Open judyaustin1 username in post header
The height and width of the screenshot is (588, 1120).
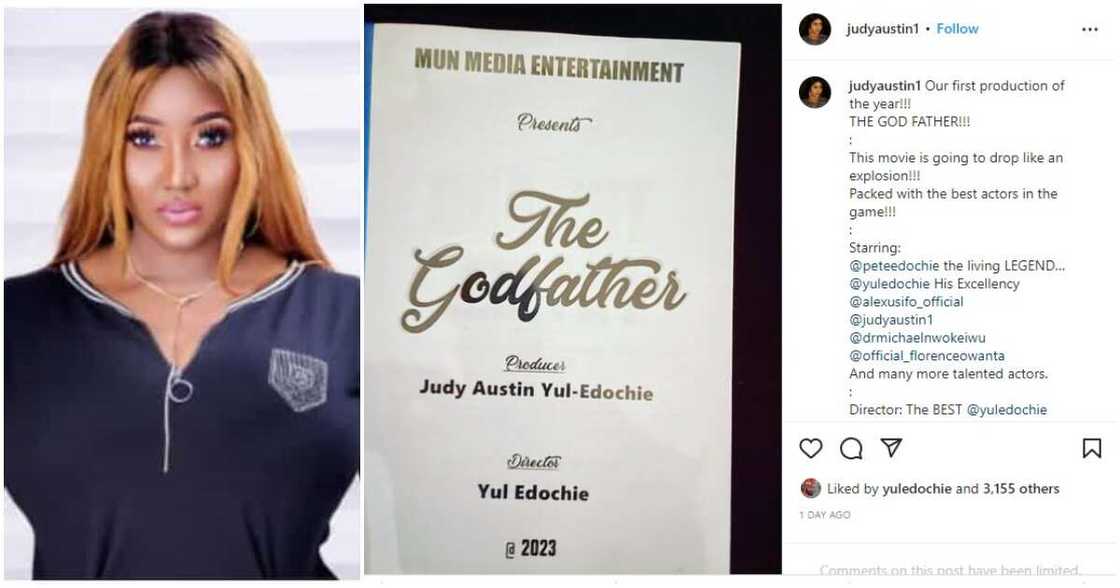coord(883,29)
